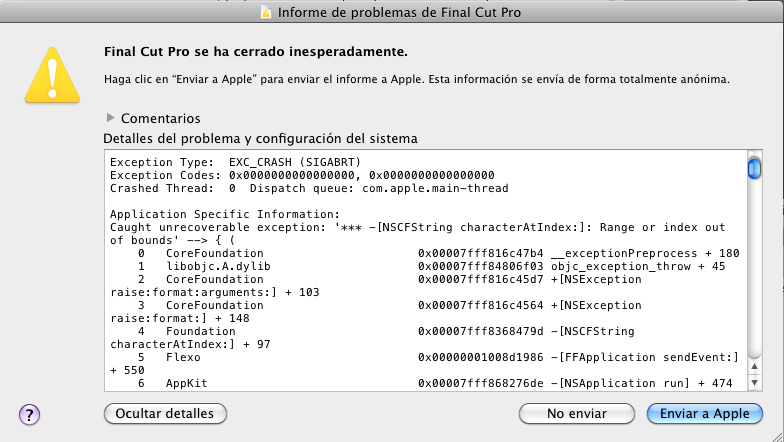Open help with the question mark button
Image resolution: width=784 pixels, height=442 pixels.
[x=29, y=413]
